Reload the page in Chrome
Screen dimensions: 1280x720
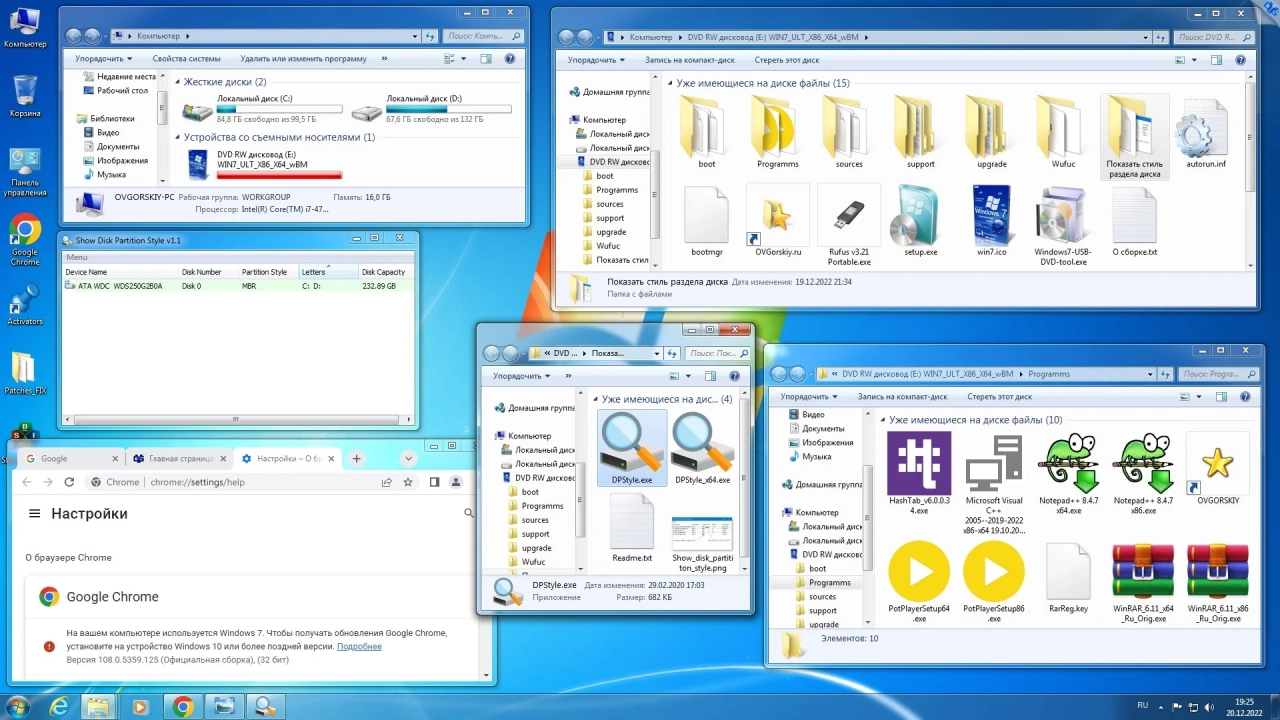coord(69,482)
